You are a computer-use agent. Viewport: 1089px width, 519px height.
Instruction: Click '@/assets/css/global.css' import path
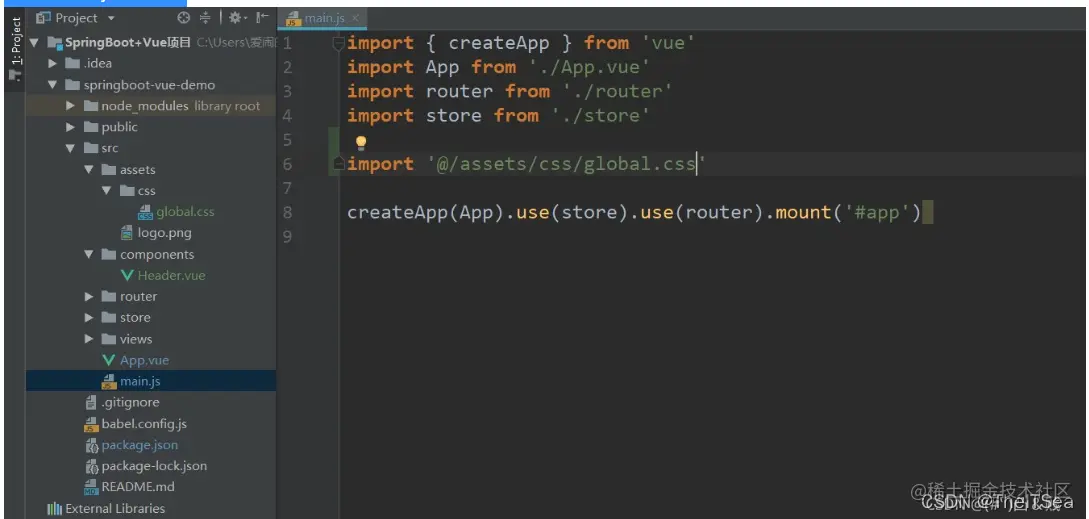coord(567,164)
